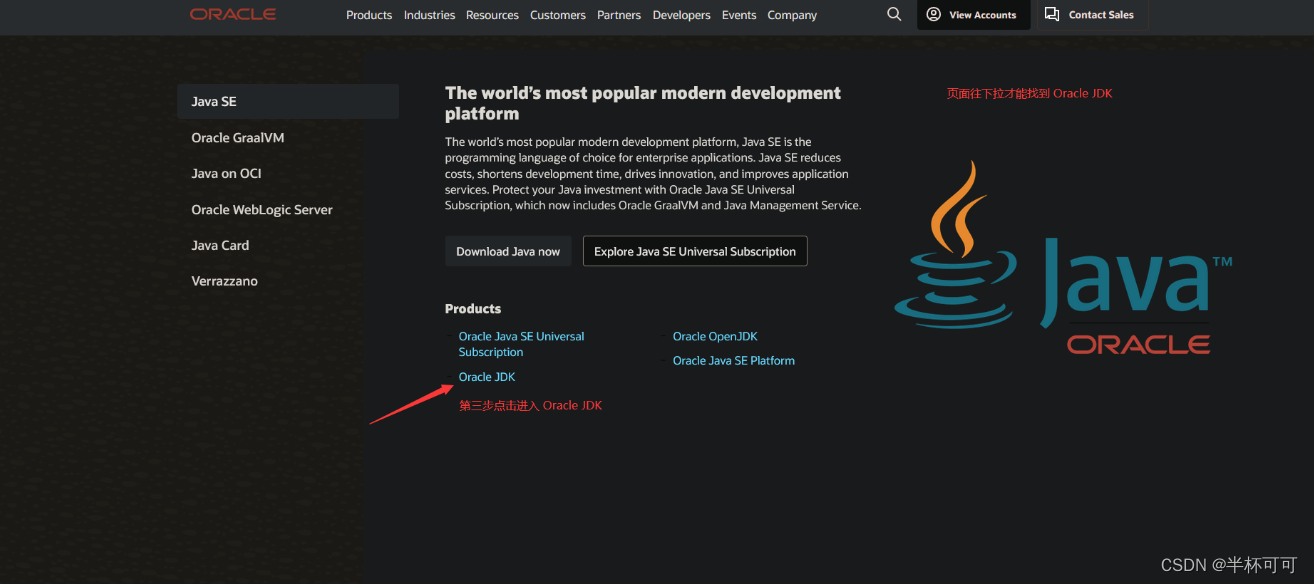Select Verrazzano in the sidebar
Viewport: 1314px width, 584px height.
click(224, 281)
